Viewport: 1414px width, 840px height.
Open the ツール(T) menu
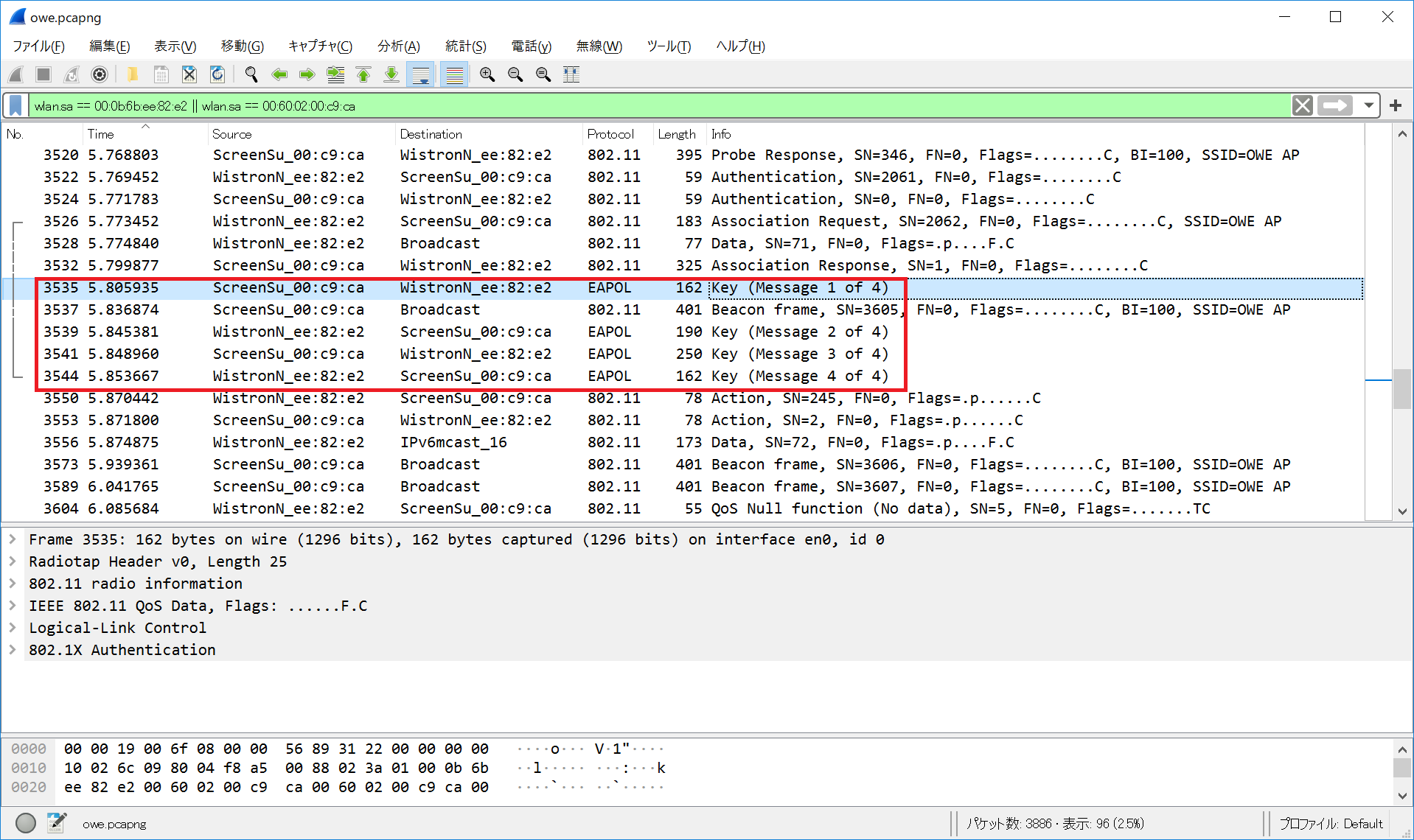click(x=669, y=46)
